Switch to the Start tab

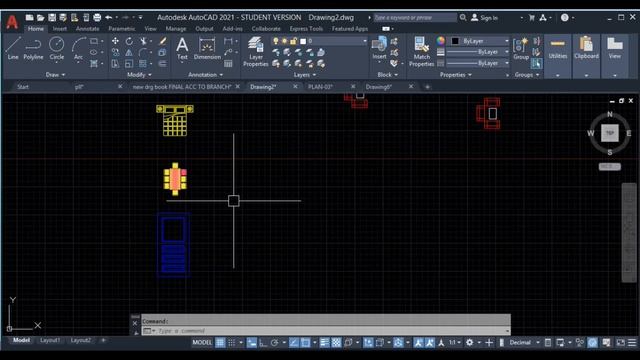tap(23, 87)
